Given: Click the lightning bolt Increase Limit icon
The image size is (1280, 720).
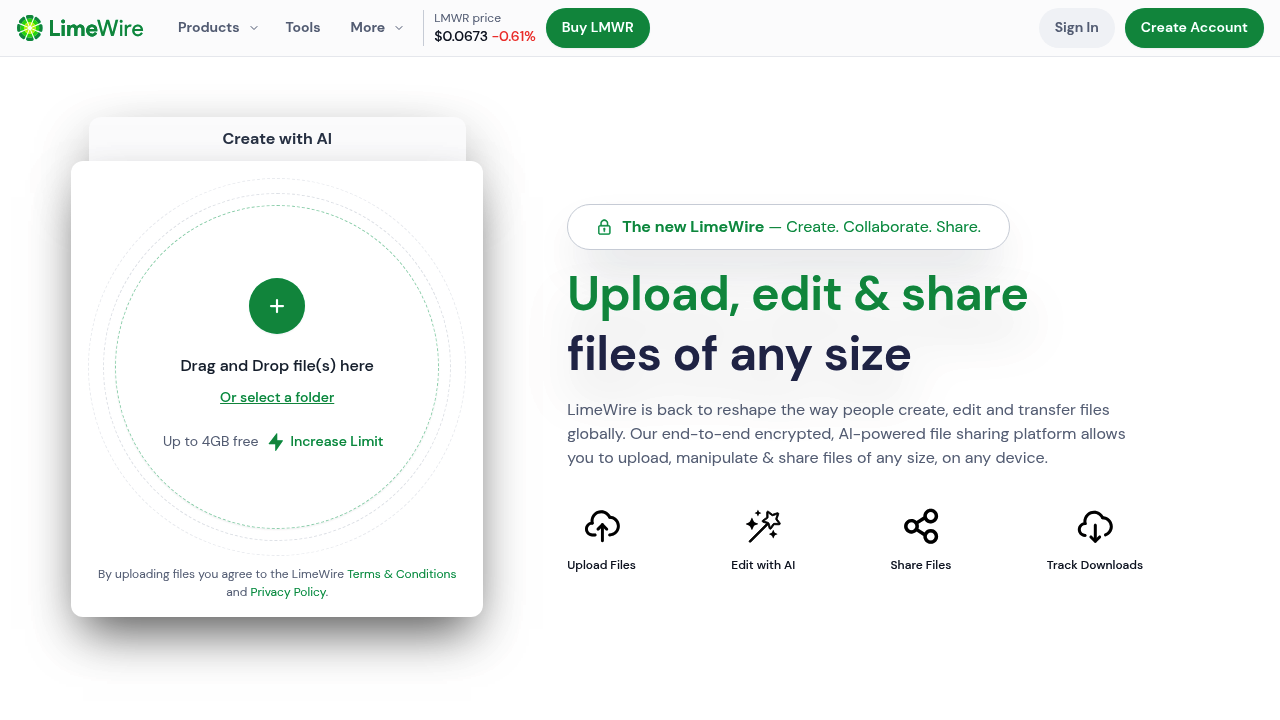Looking at the screenshot, I should pos(276,442).
